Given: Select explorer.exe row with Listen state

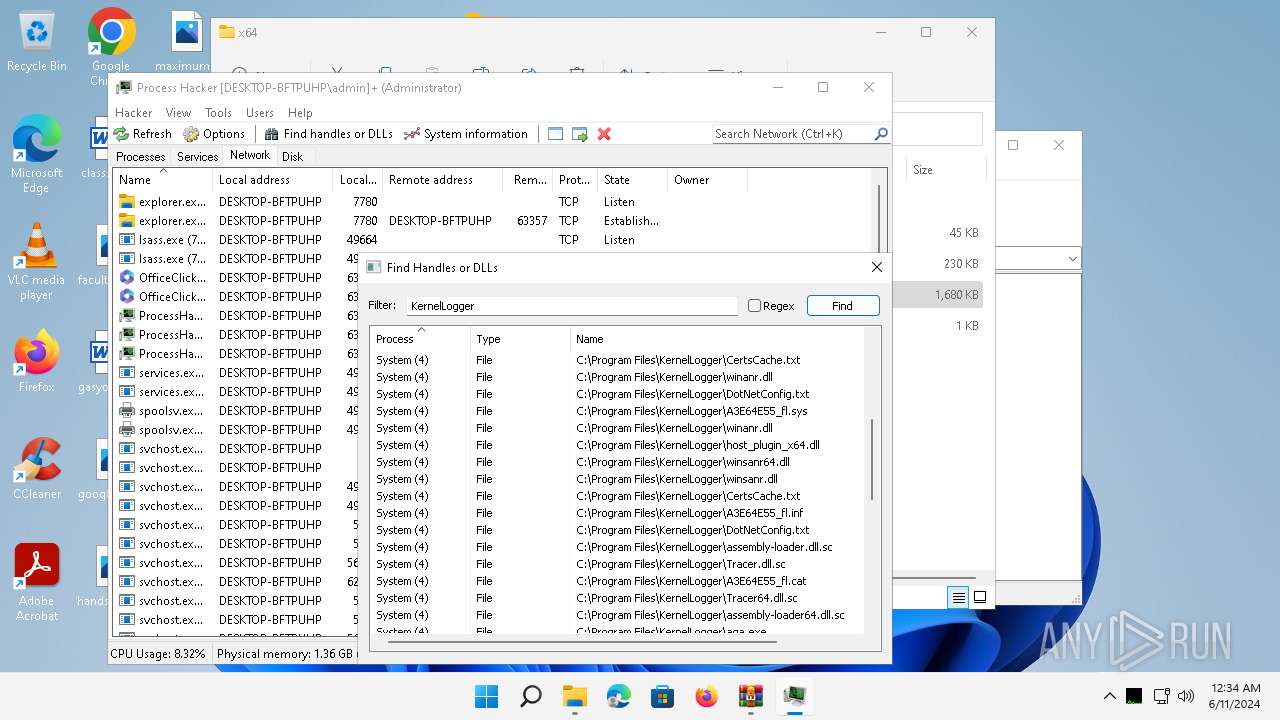Looking at the screenshot, I should pos(430,201).
